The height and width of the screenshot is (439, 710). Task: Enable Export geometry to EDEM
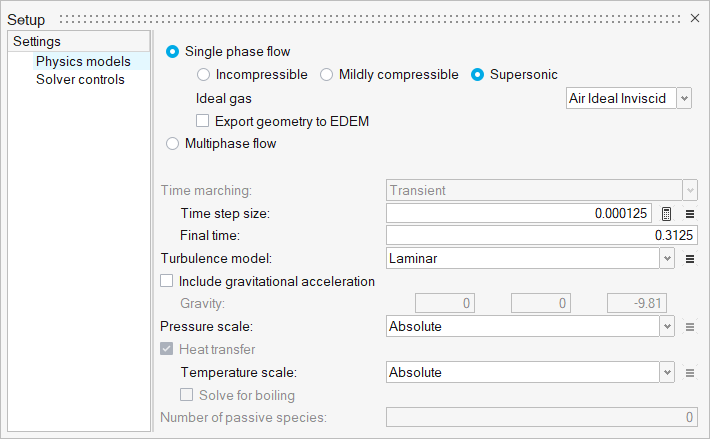pyautogui.click(x=204, y=121)
